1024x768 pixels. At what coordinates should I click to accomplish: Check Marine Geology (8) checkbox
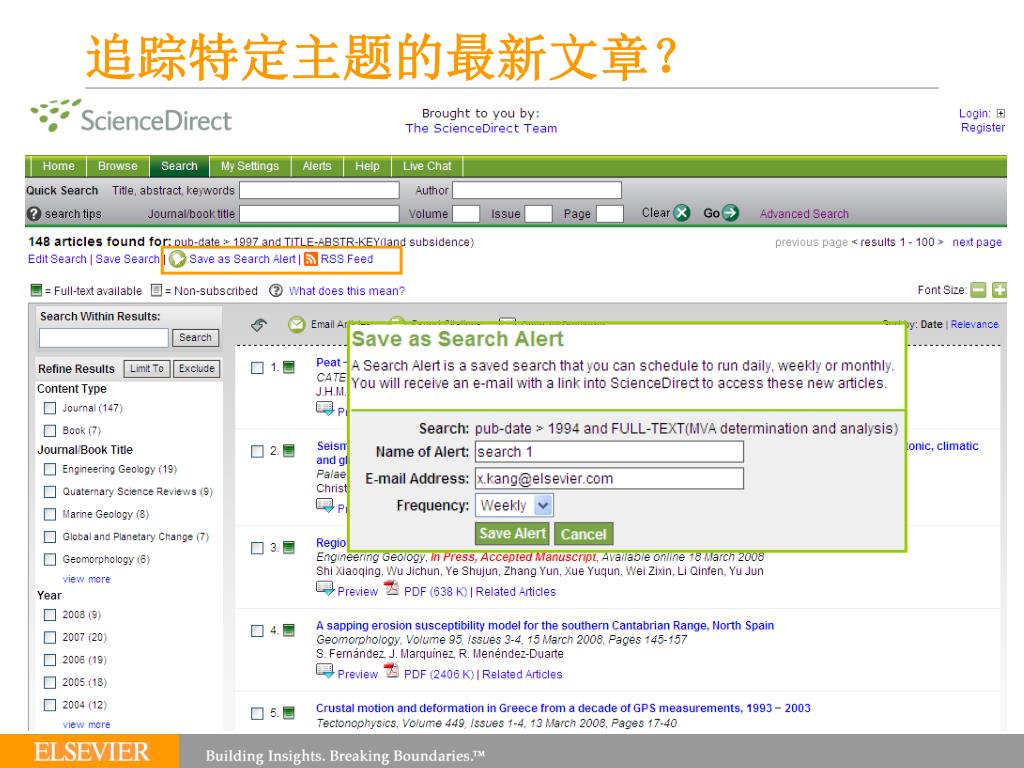click(50, 515)
